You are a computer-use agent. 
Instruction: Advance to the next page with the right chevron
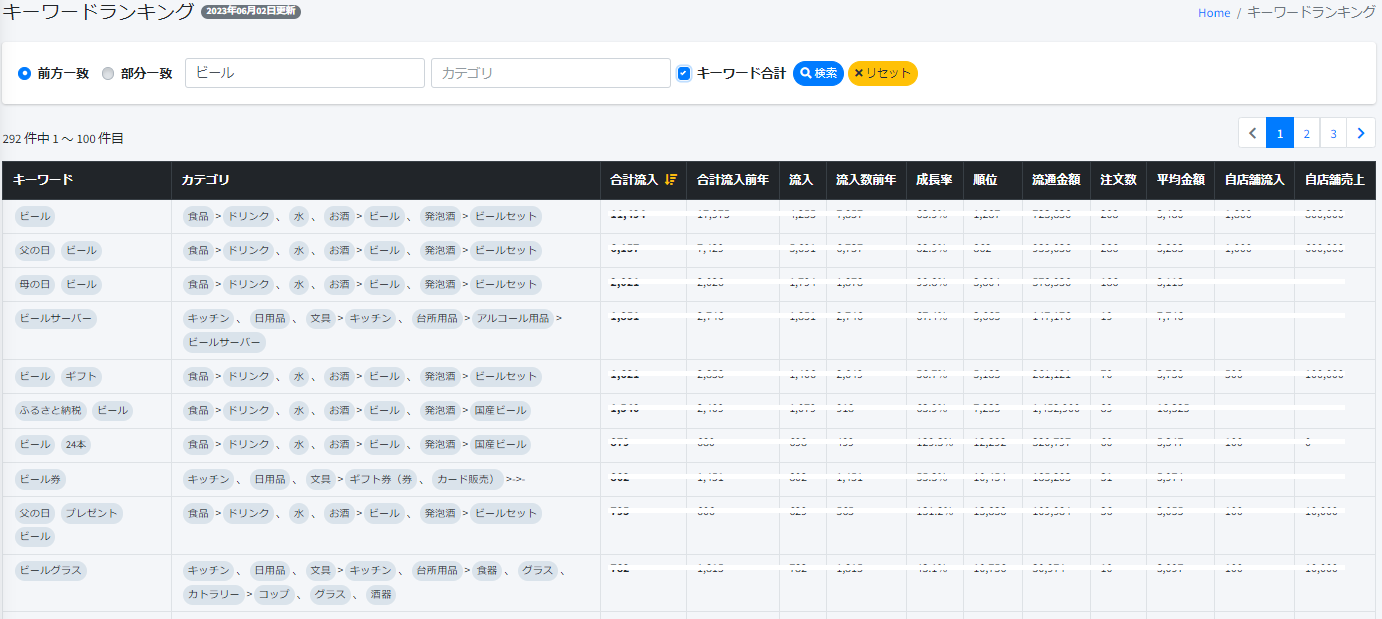[1361, 132]
